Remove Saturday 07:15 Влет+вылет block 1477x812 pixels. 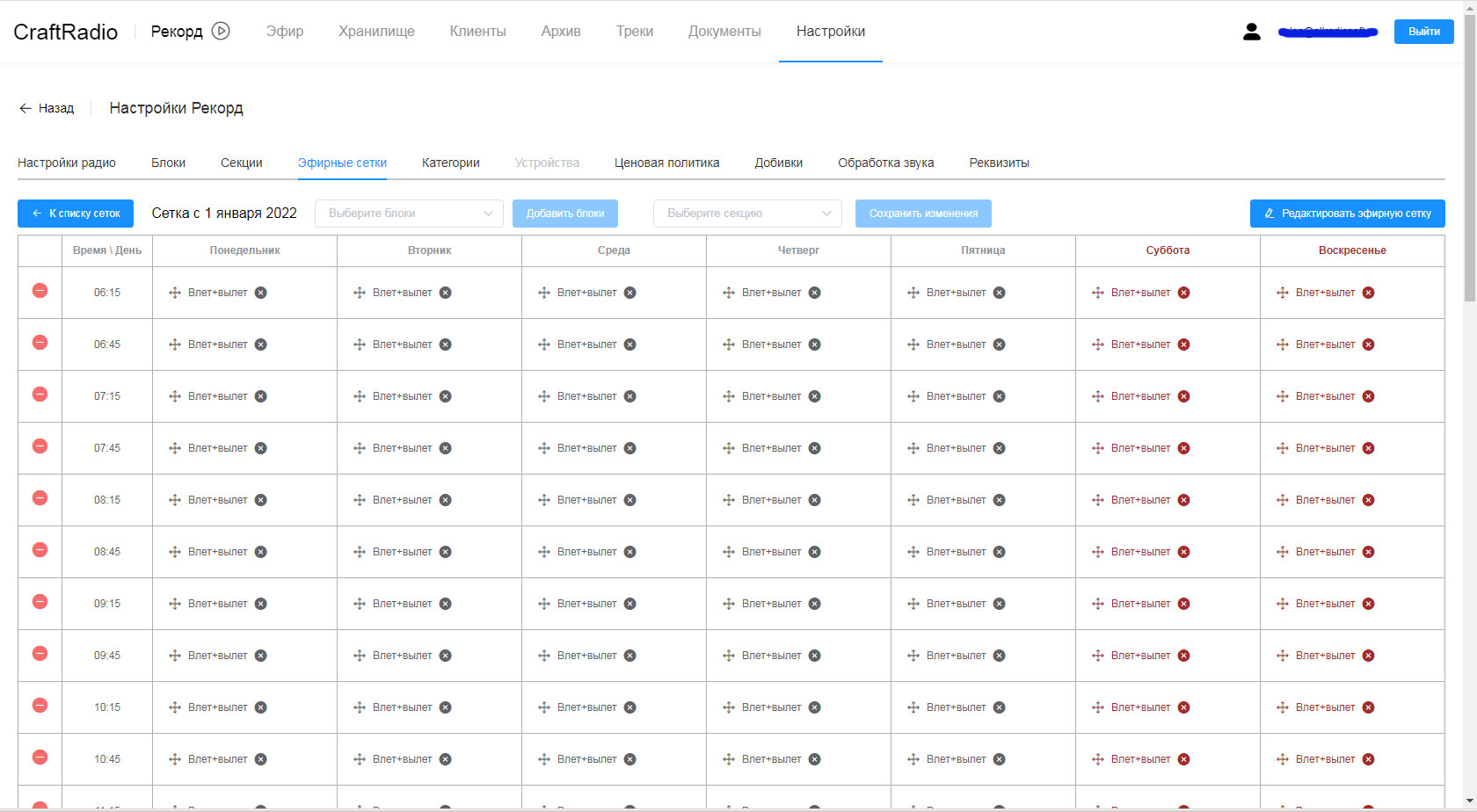click(1184, 396)
